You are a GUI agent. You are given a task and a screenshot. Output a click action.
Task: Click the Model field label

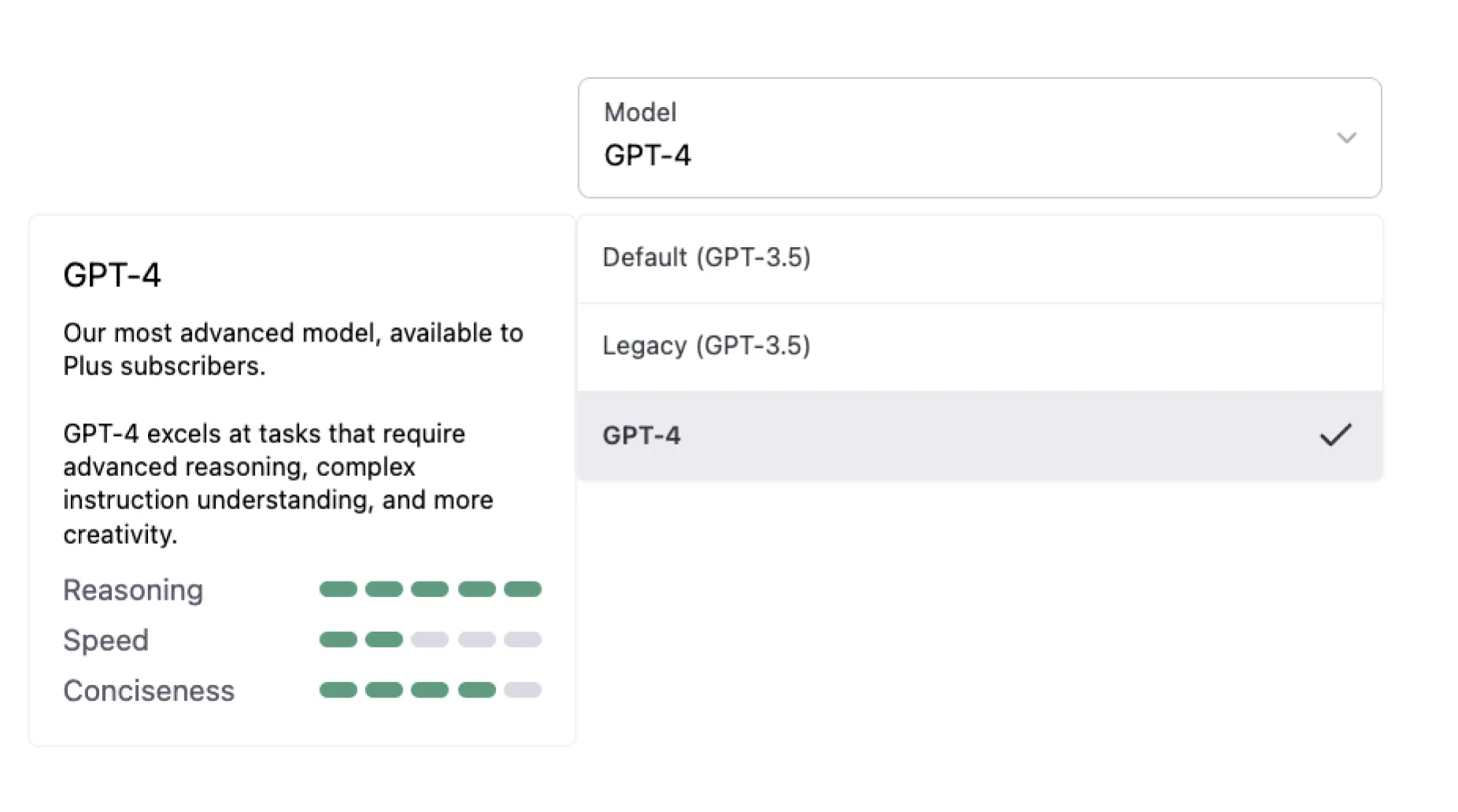tap(640, 112)
